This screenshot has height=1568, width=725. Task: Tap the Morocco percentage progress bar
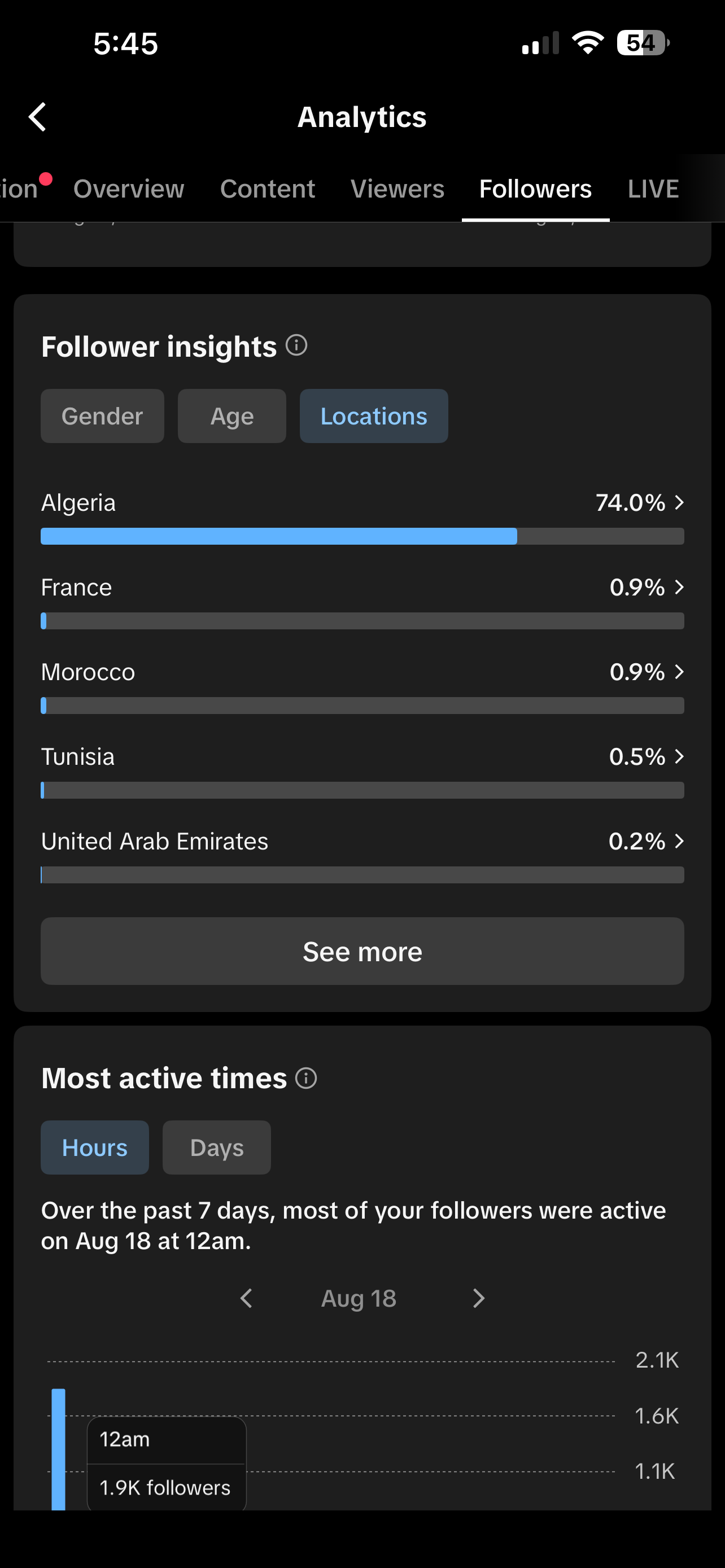(362, 706)
